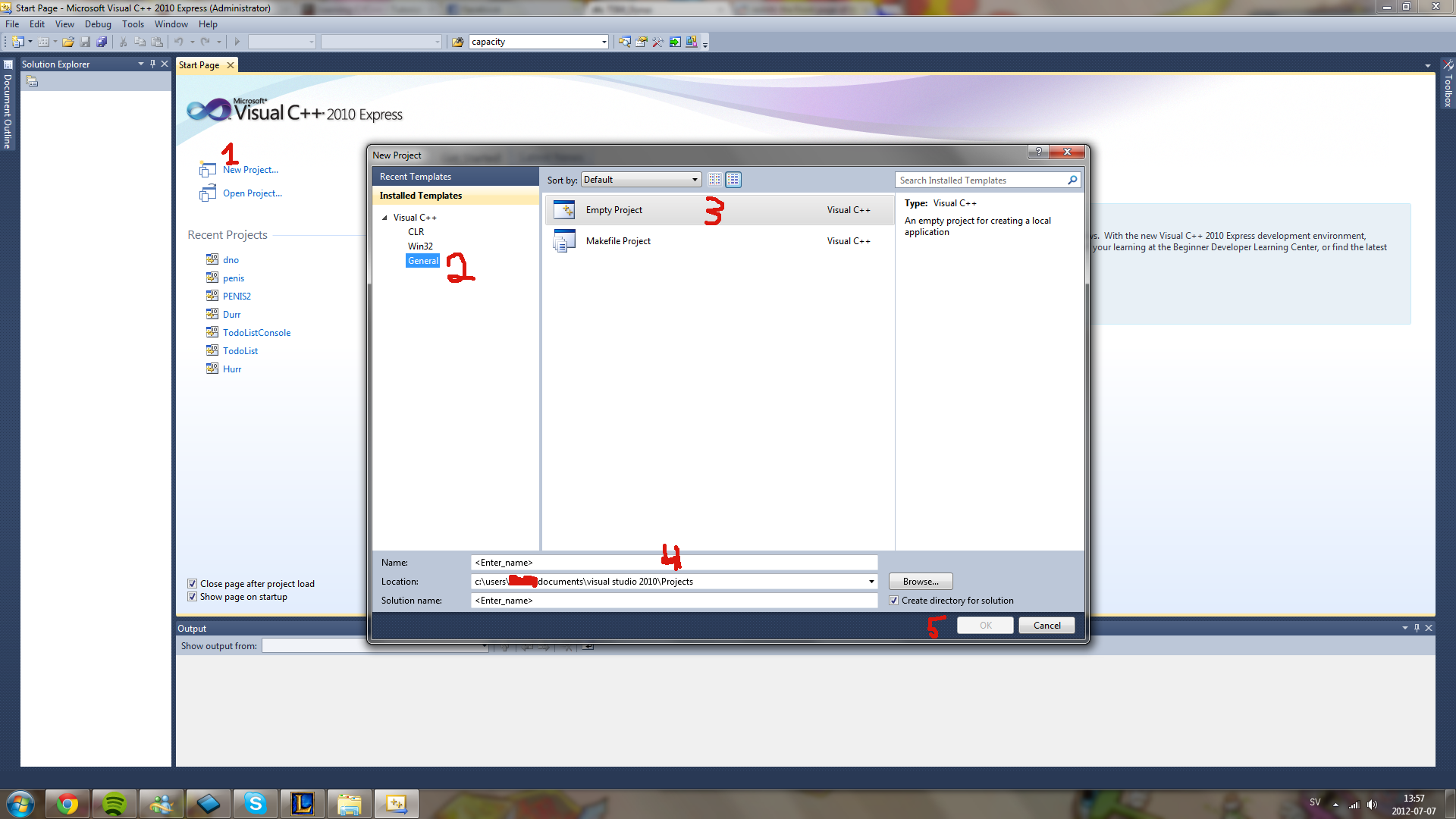
Task: Open the Help menu
Action: click(x=208, y=24)
